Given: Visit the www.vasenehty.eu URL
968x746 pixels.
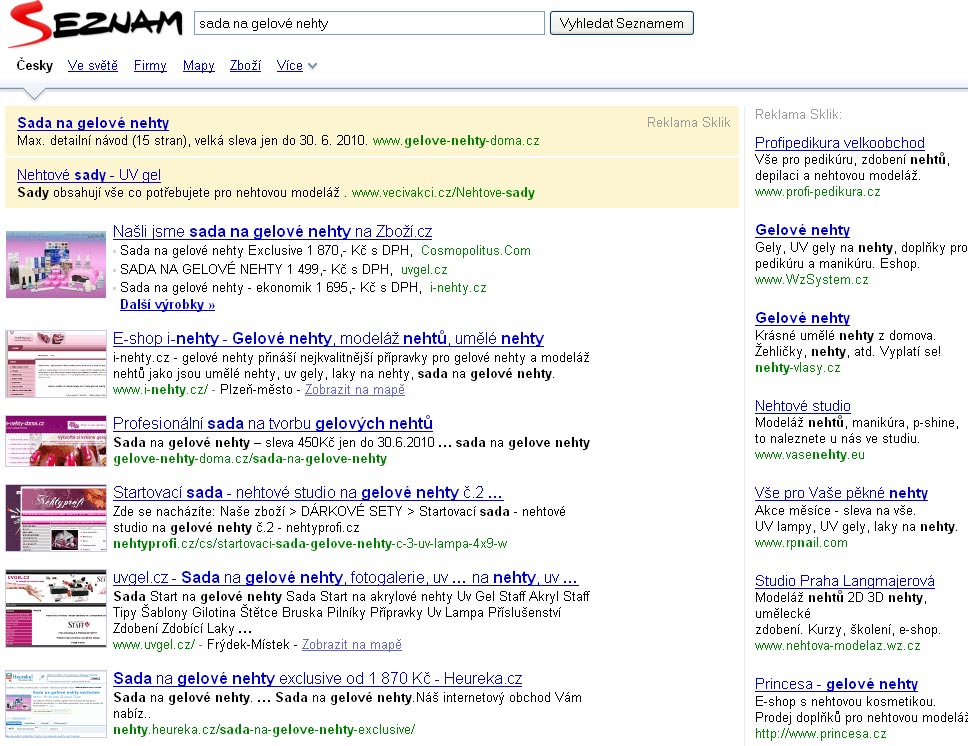Looking at the screenshot, I should [809, 455].
